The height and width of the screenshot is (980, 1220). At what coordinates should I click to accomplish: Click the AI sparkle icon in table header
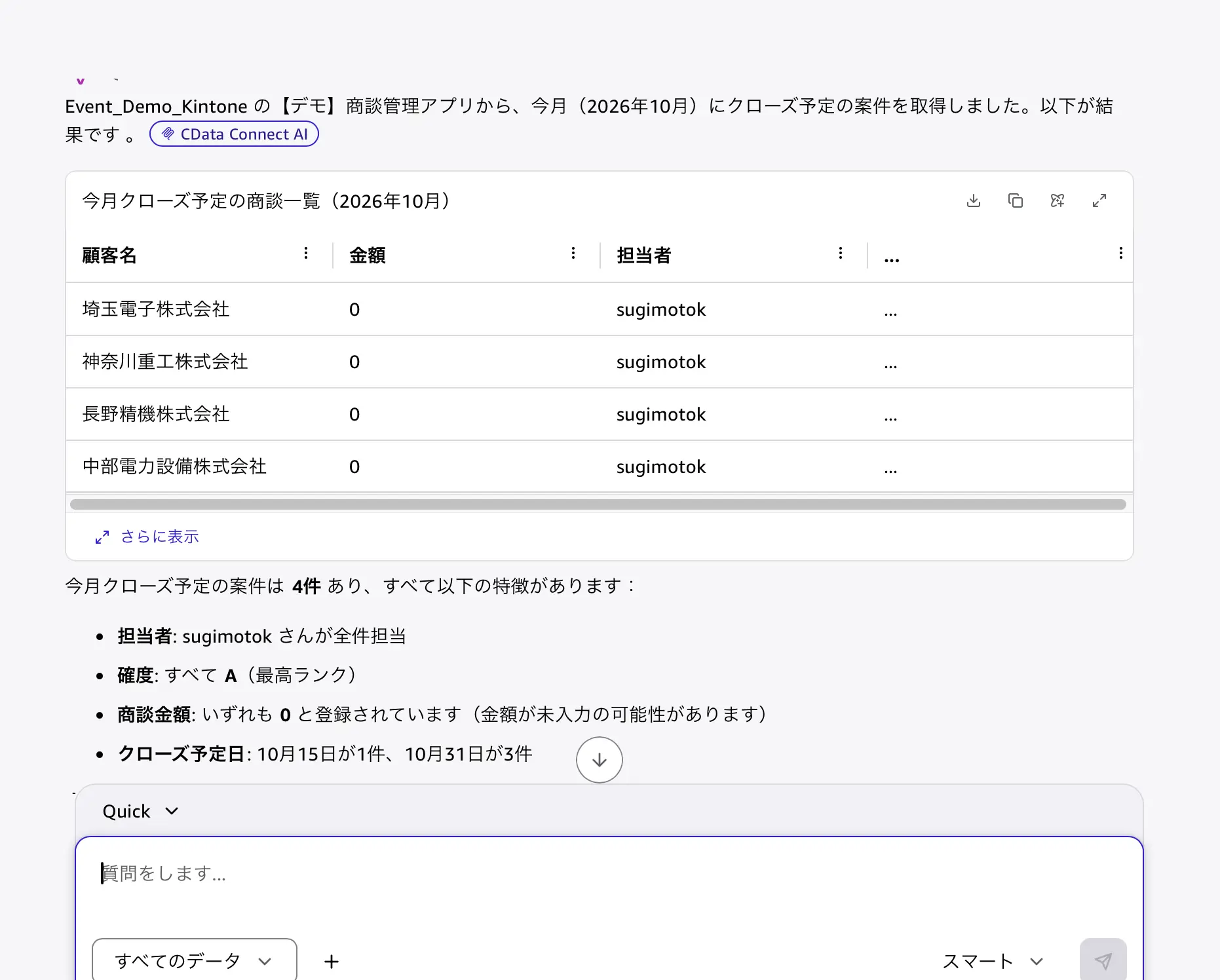coord(1057,200)
